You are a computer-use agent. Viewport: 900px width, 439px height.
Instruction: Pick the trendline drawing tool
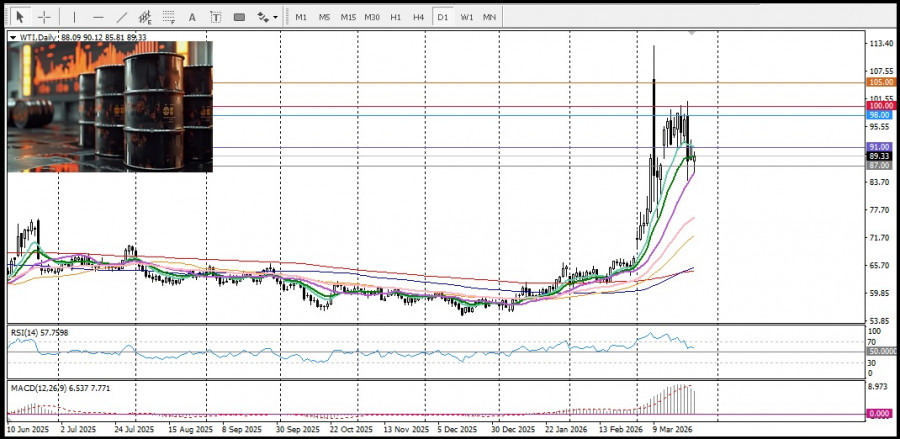pyautogui.click(x=122, y=17)
